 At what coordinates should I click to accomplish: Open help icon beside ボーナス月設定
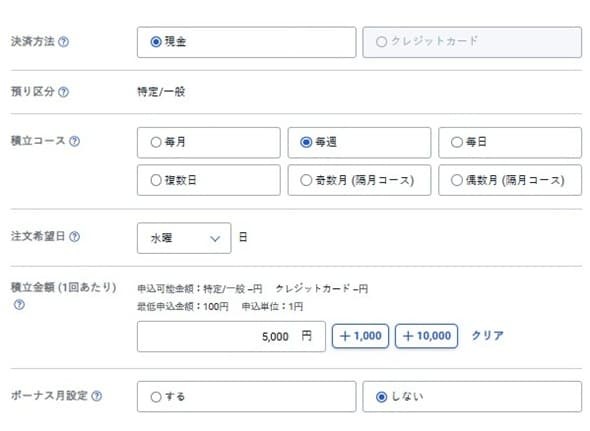coord(97,396)
